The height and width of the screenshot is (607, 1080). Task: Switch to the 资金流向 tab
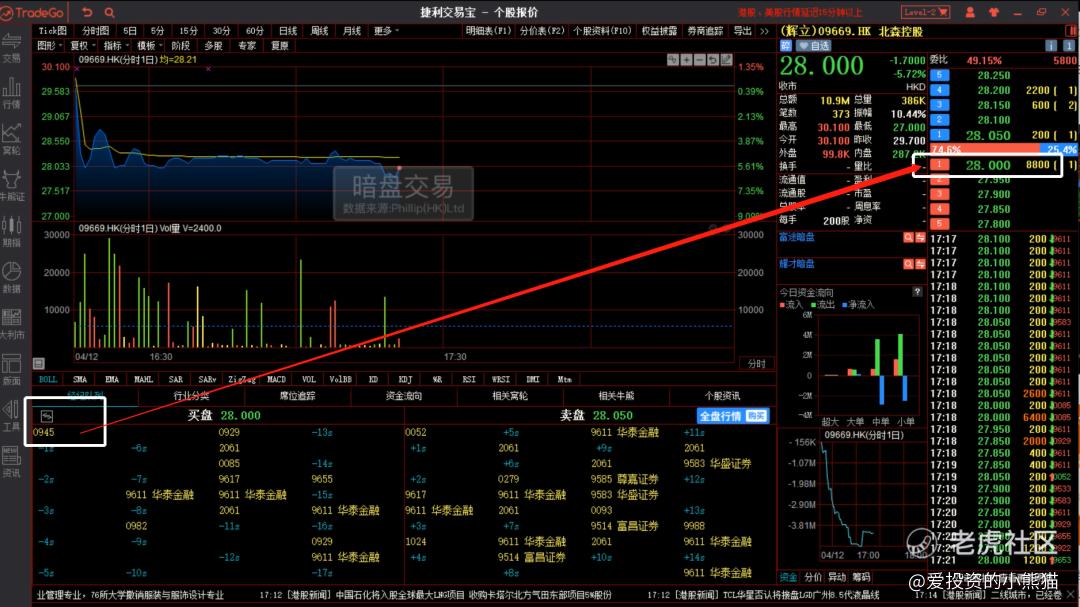404,395
